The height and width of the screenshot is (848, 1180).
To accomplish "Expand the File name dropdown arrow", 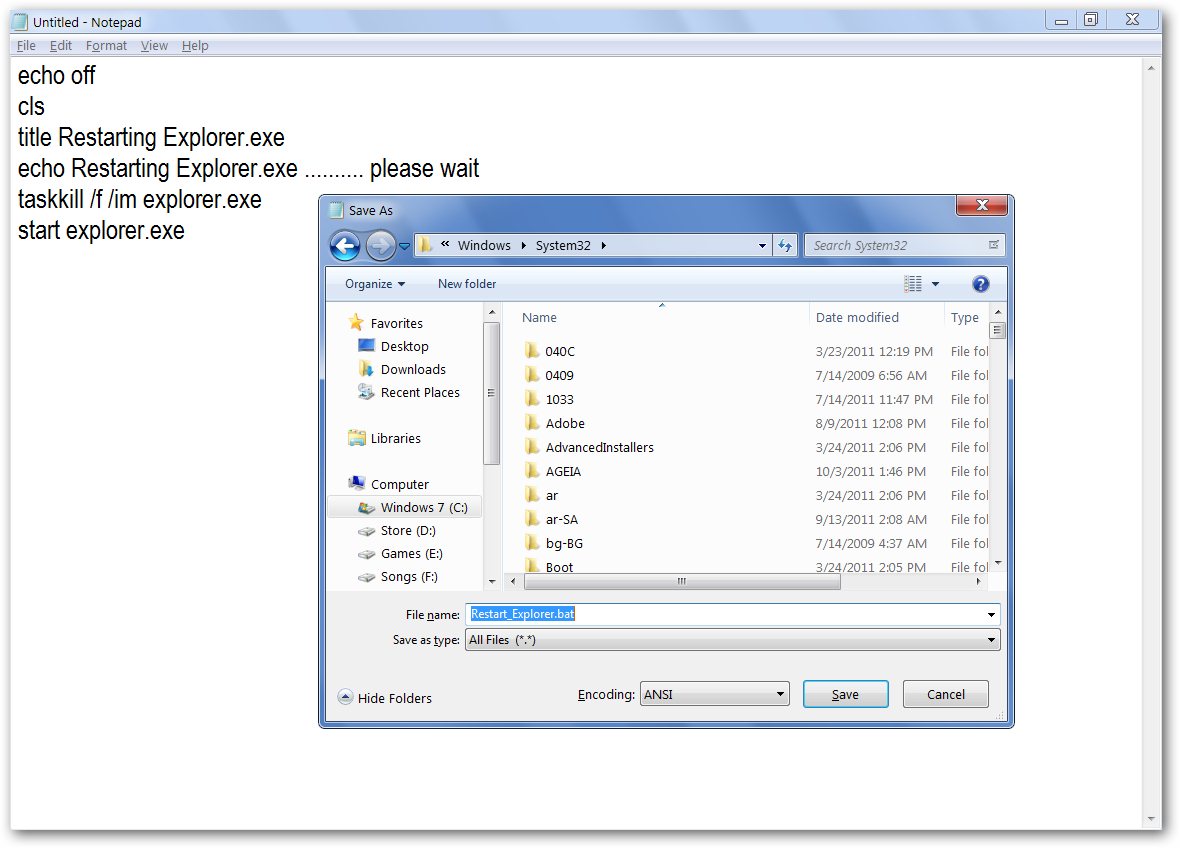I will click(x=991, y=615).
